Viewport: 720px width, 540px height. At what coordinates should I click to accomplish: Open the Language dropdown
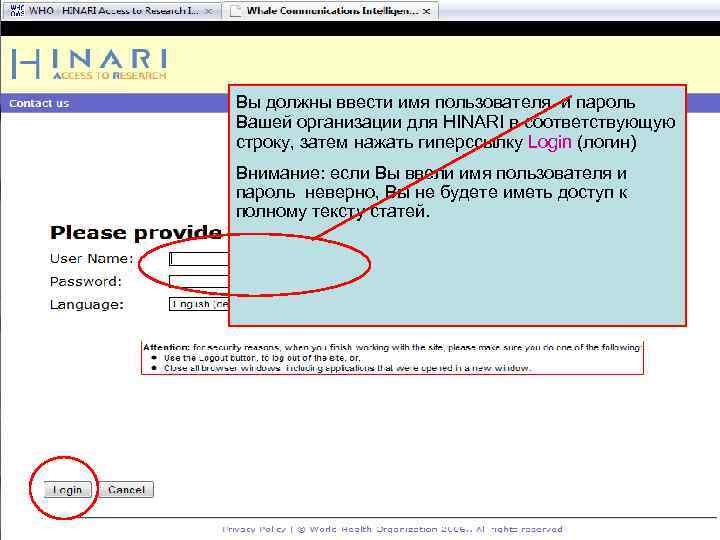tap(199, 304)
